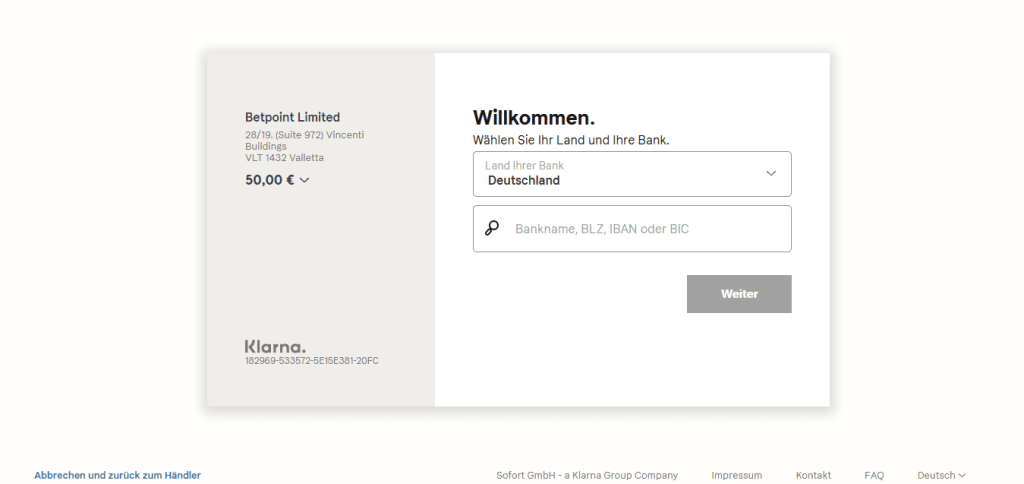Expand the 50,00 € amount details chevron

[304, 180]
